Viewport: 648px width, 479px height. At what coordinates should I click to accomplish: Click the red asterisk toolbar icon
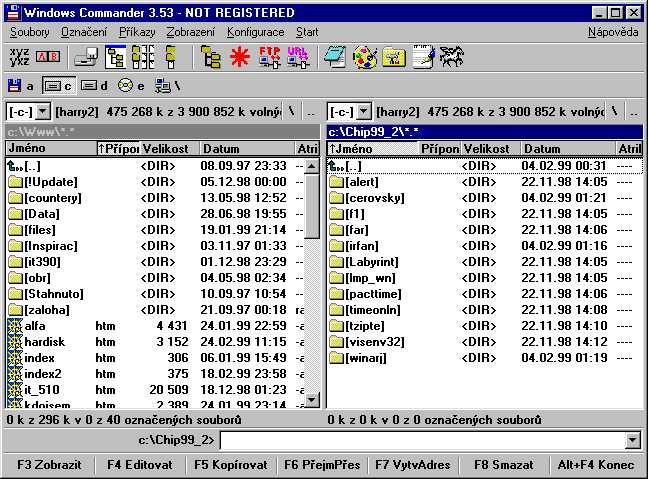pyautogui.click(x=240, y=57)
